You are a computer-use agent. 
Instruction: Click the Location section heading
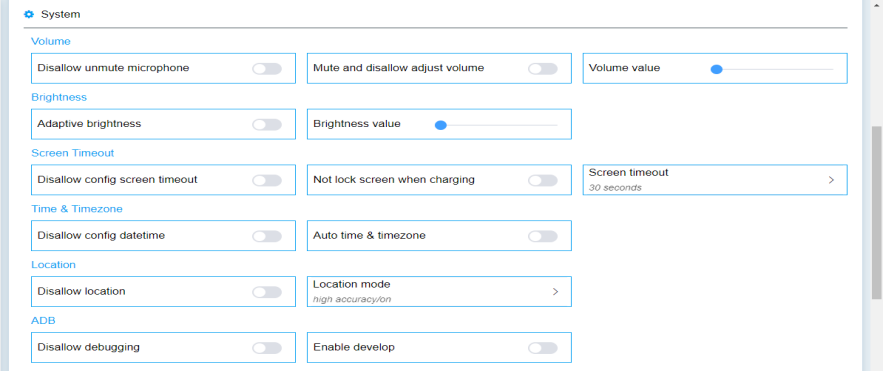click(x=53, y=264)
